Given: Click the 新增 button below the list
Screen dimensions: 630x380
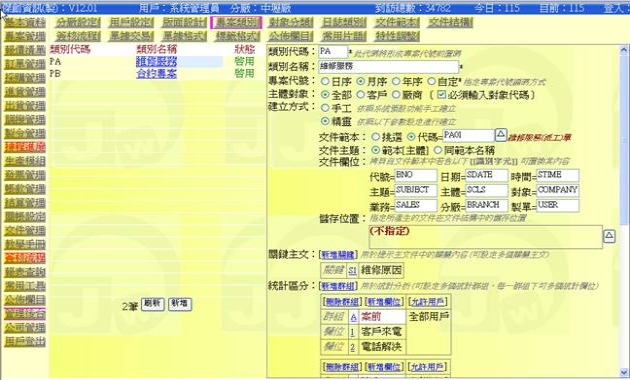Looking at the screenshot, I should tap(180, 304).
